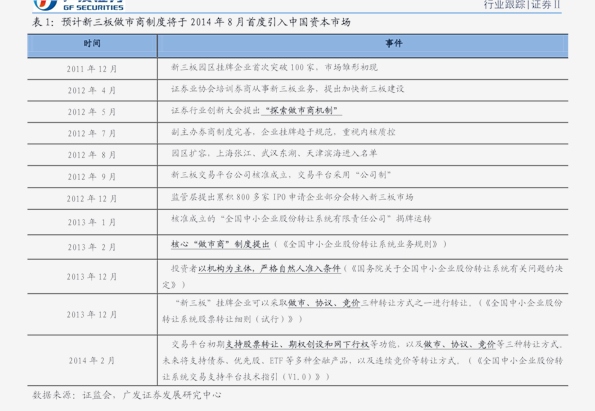
Task: Click the 园区扩容 event row text
Action: click(274, 153)
